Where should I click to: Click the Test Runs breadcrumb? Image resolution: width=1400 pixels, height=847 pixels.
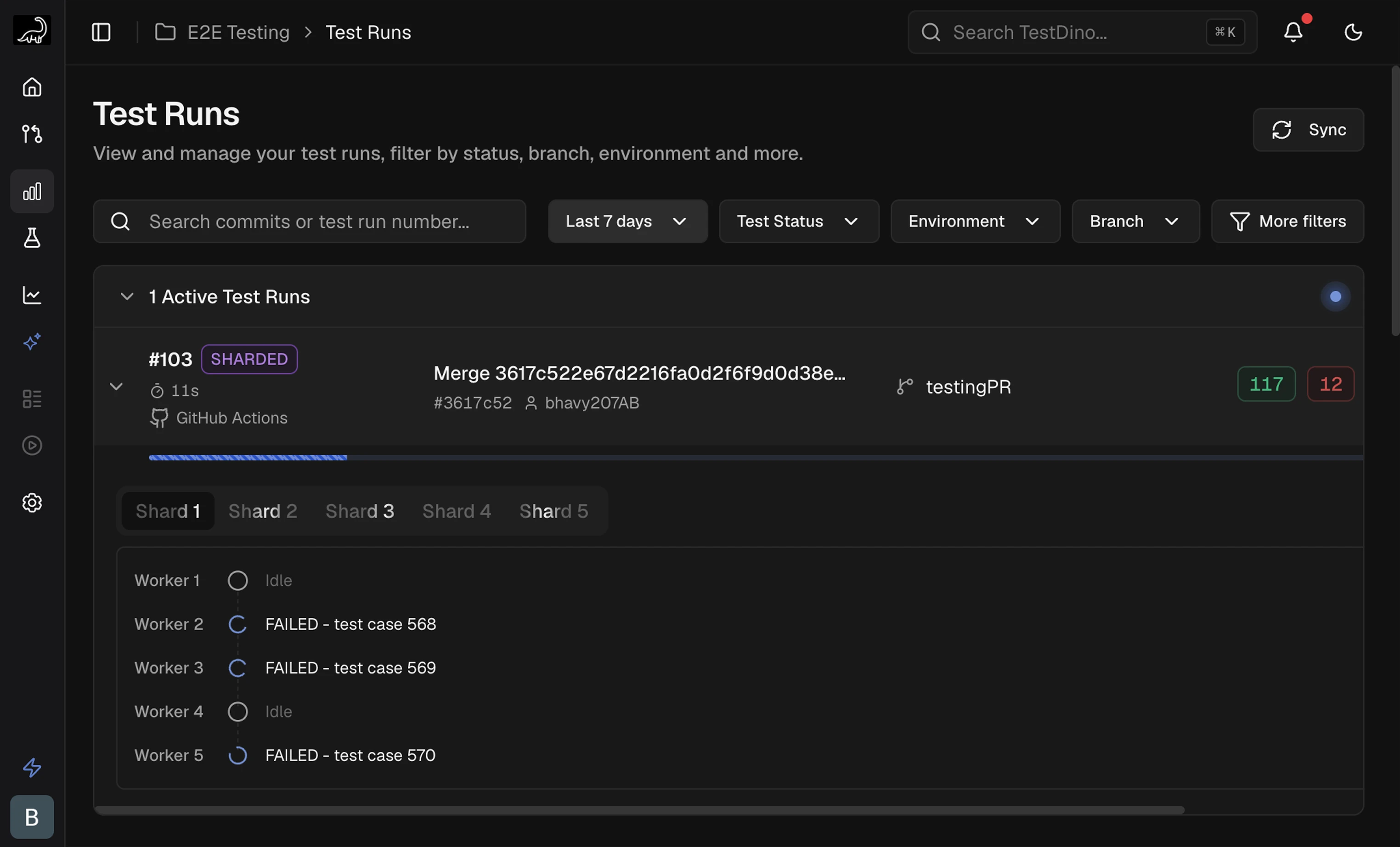coord(368,32)
